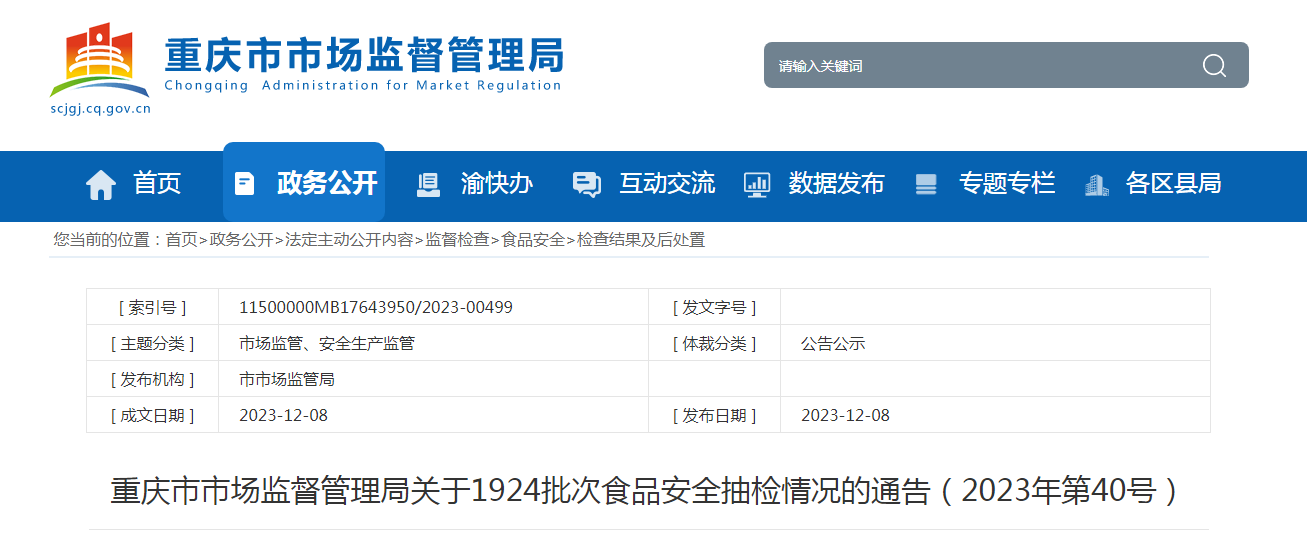This screenshot has width=1307, height=545.
Task: Click the 成文日期 value 2023-12-08
Action: (283, 415)
